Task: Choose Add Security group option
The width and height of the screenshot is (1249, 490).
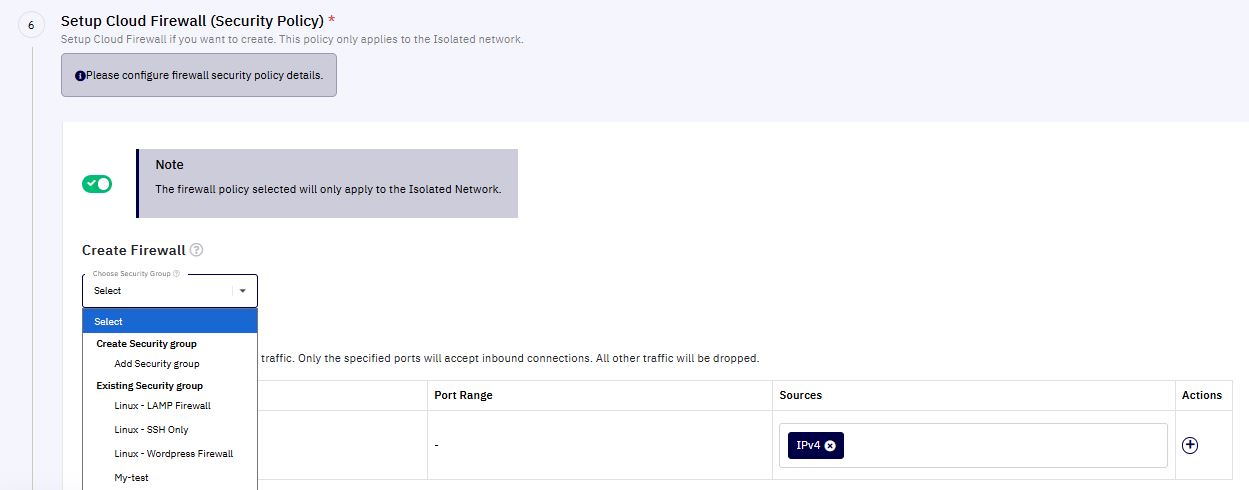Action: 157,364
